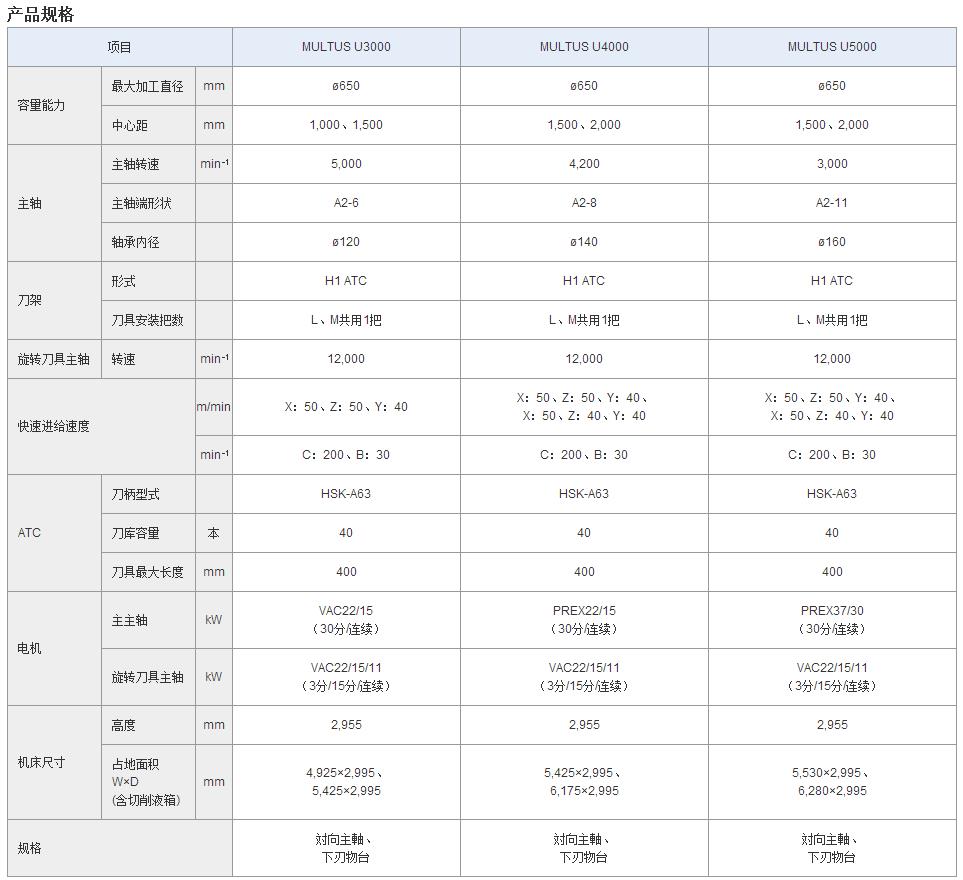Click the 主轴端形状 row label
This screenshot has height=880, width=963.
(141, 203)
